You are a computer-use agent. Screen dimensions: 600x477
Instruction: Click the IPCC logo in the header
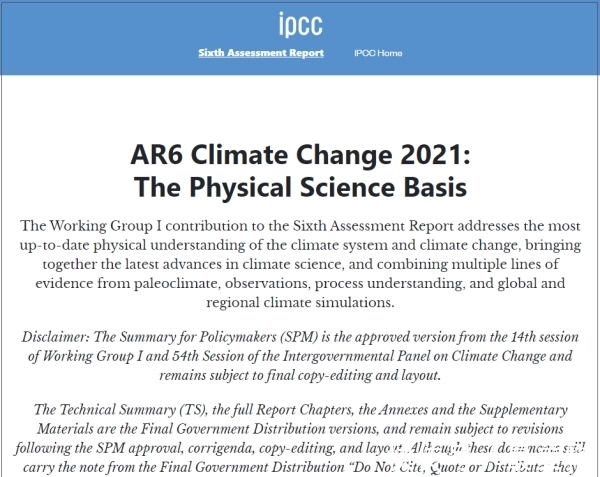click(300, 24)
